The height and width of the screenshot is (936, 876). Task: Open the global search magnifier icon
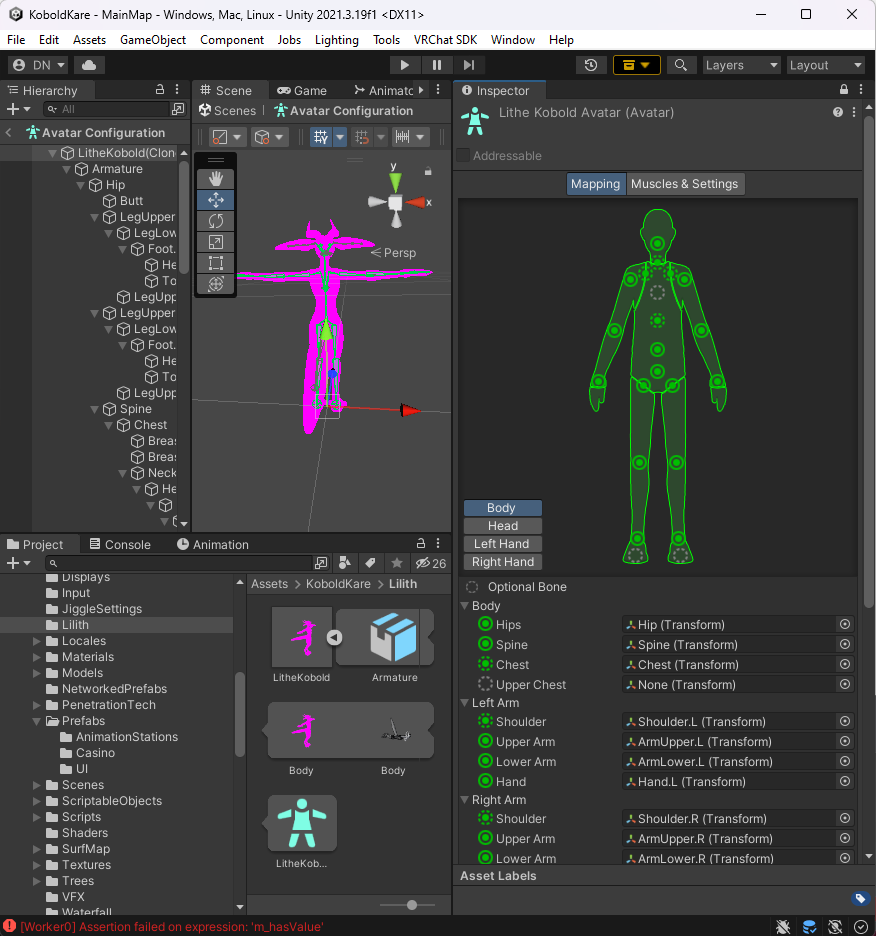tap(681, 65)
